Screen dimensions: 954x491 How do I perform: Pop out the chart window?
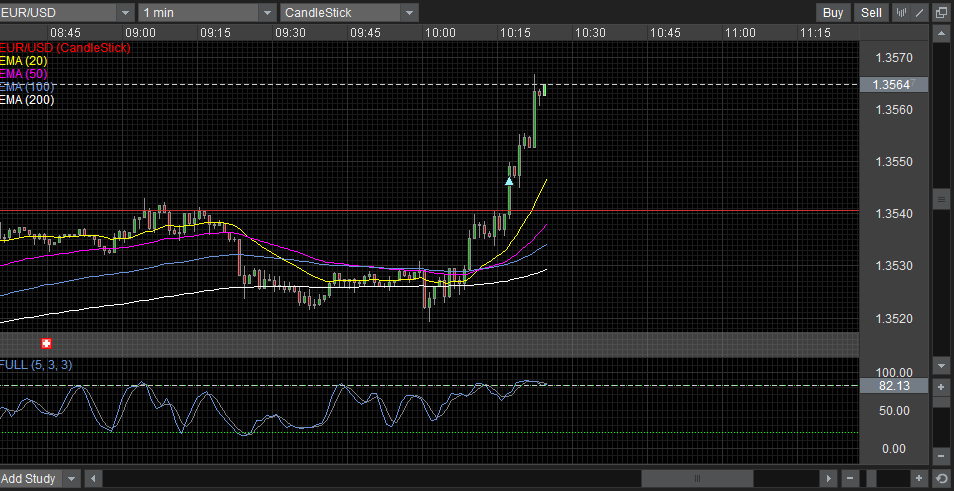coord(941,12)
